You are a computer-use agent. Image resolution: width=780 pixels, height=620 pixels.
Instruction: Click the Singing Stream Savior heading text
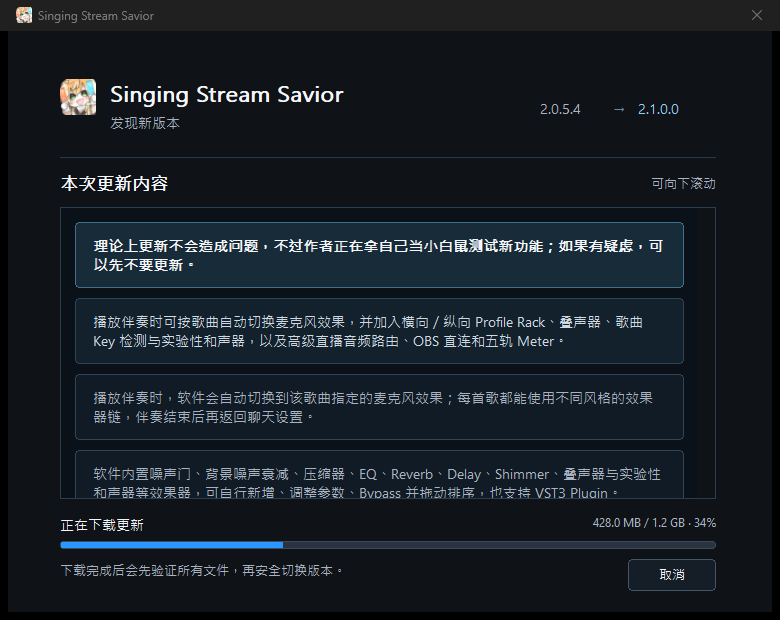point(227,95)
